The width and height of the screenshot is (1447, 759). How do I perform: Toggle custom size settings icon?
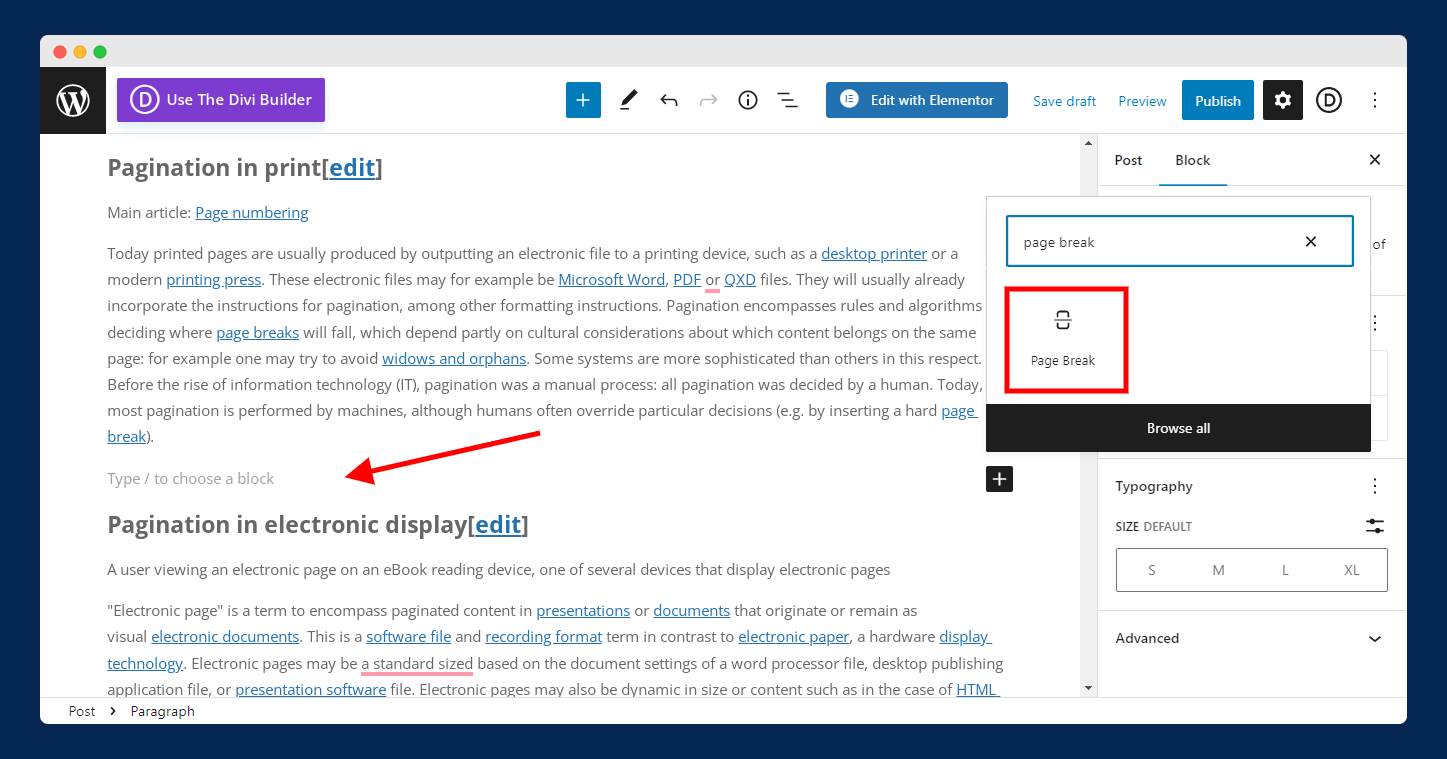click(1375, 526)
